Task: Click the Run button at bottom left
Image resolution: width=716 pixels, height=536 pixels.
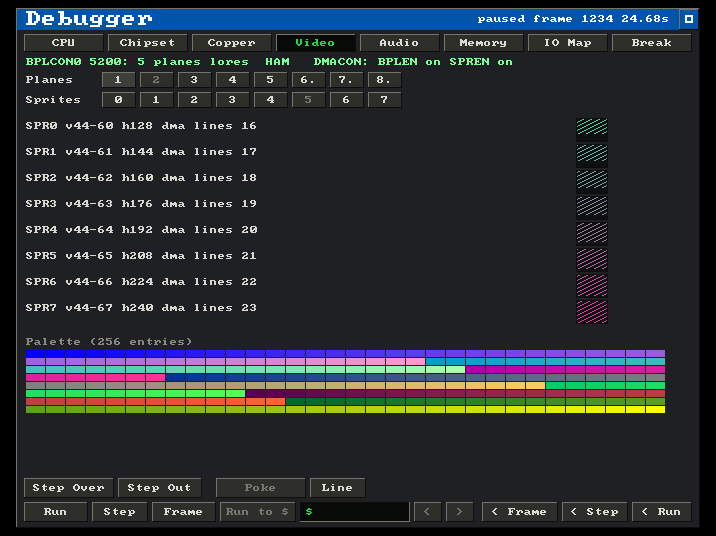Action: [x=55, y=512]
